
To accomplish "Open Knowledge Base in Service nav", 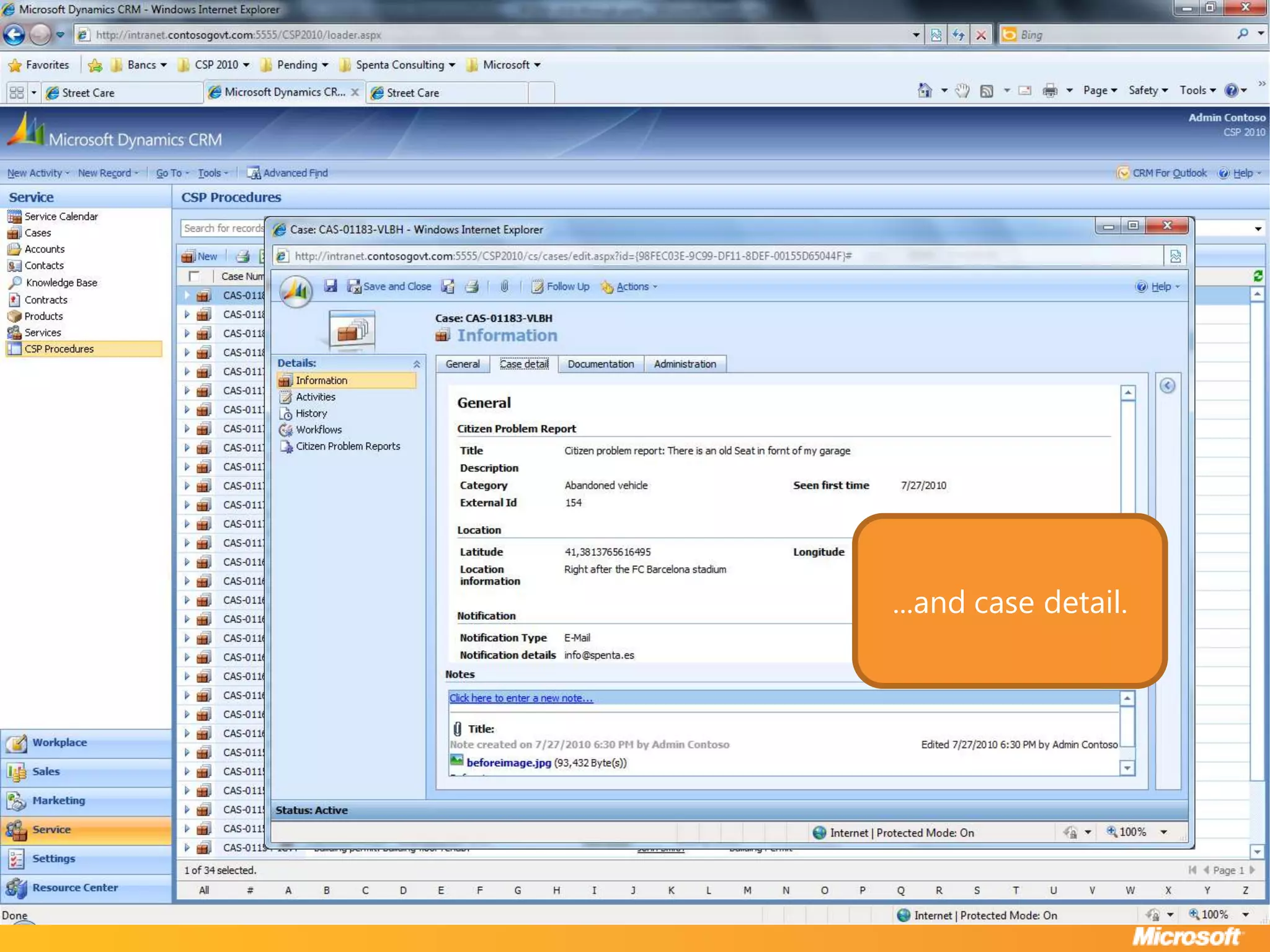I will 61,283.
